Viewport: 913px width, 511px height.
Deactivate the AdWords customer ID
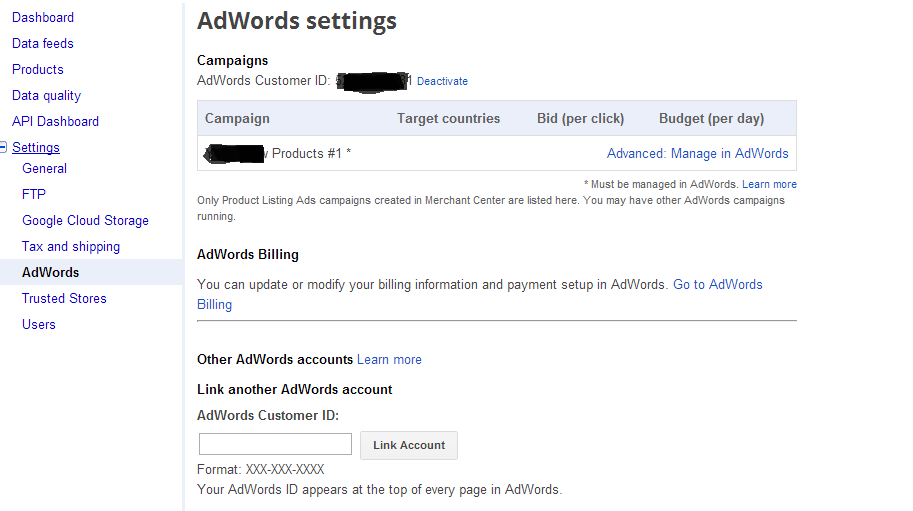(442, 81)
